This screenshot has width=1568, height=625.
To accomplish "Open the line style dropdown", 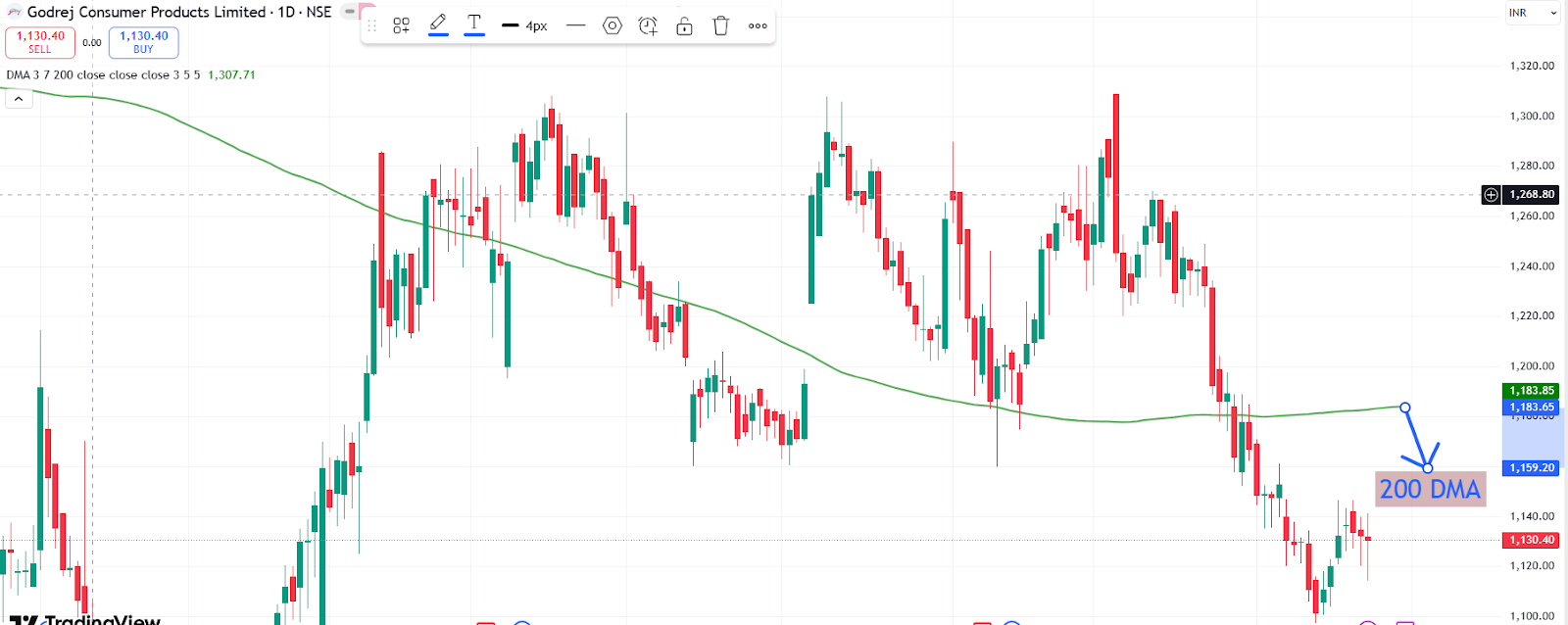I will tap(576, 26).
